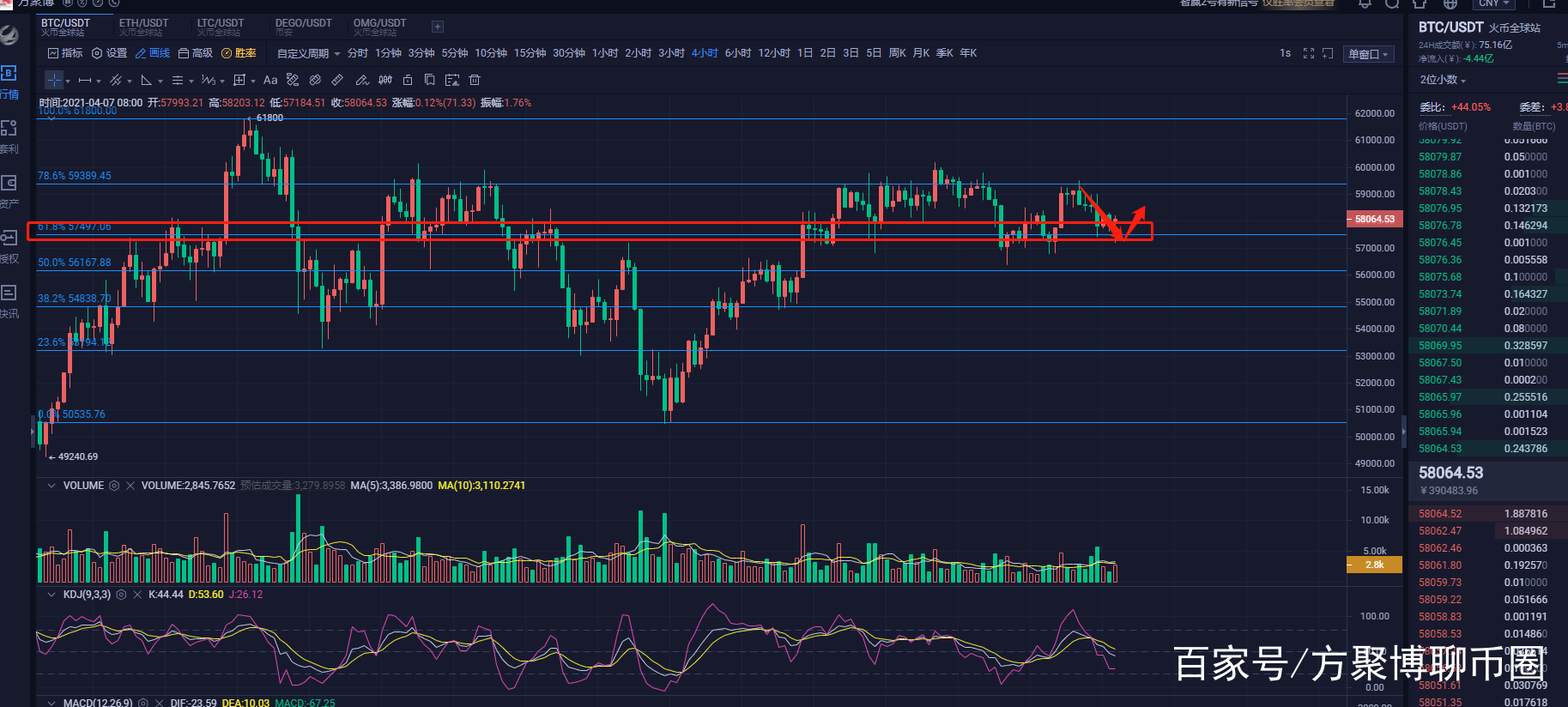The height and width of the screenshot is (707, 1568).
Task: Toggle the 画线 drawing toolbar
Action: coord(153,53)
